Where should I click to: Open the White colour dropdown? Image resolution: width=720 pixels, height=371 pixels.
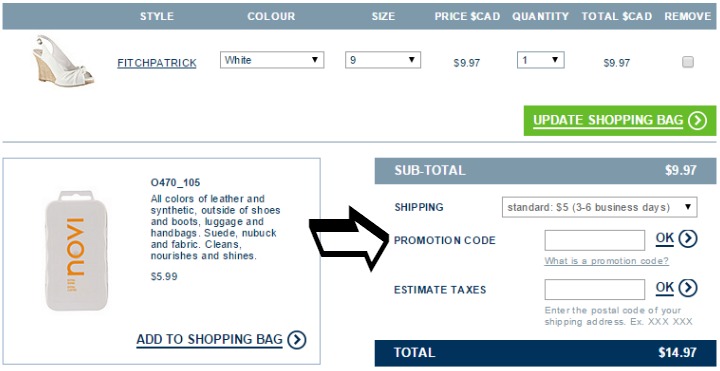coord(272,60)
